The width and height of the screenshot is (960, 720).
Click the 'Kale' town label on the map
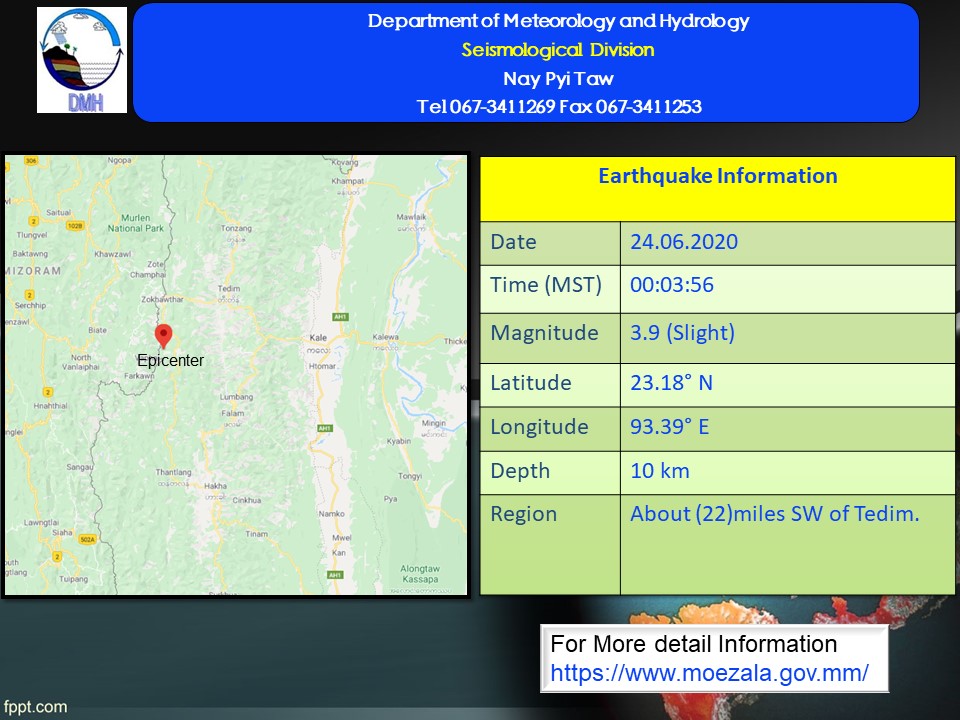(x=318, y=337)
